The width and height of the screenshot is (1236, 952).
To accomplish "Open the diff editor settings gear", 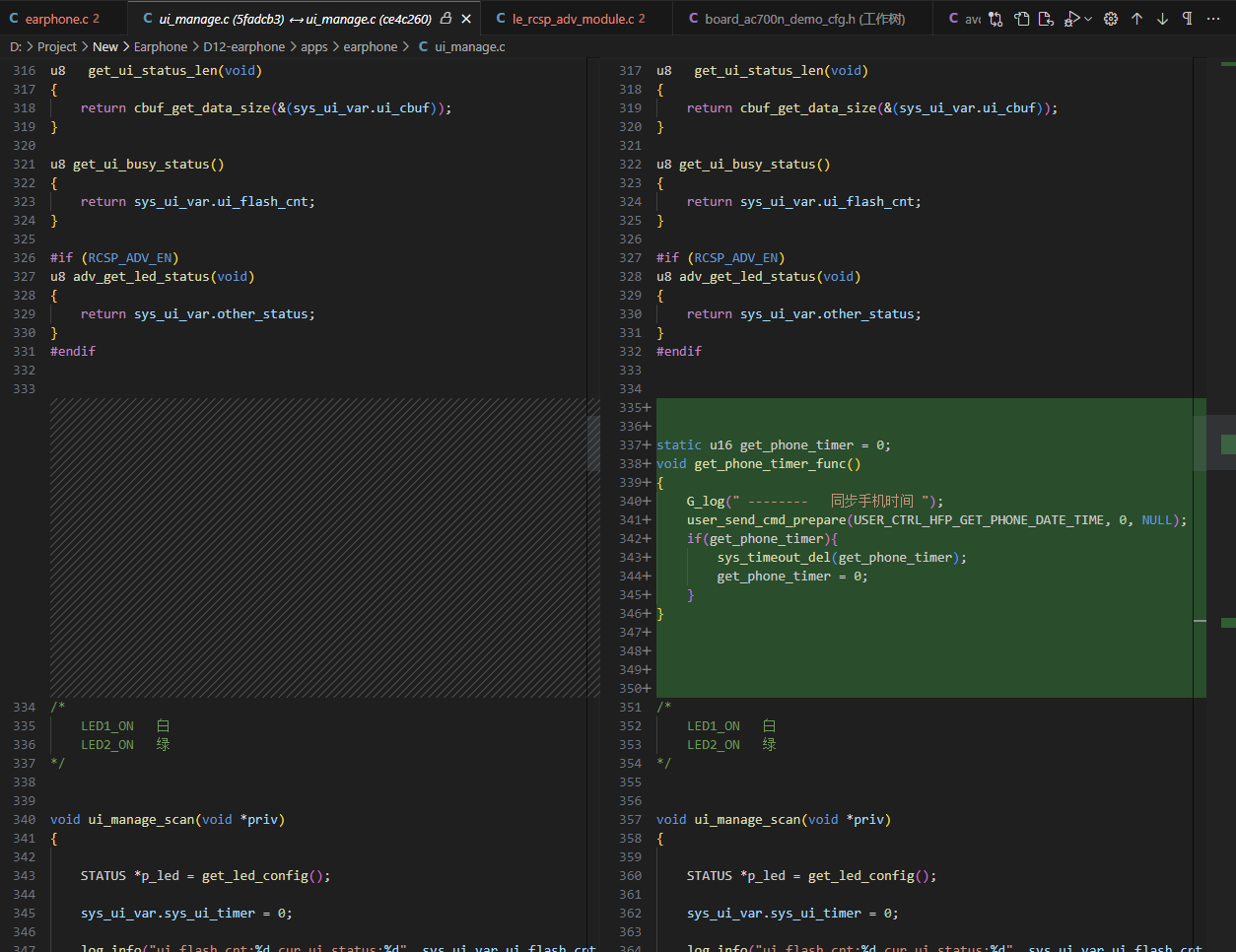I will click(1111, 19).
